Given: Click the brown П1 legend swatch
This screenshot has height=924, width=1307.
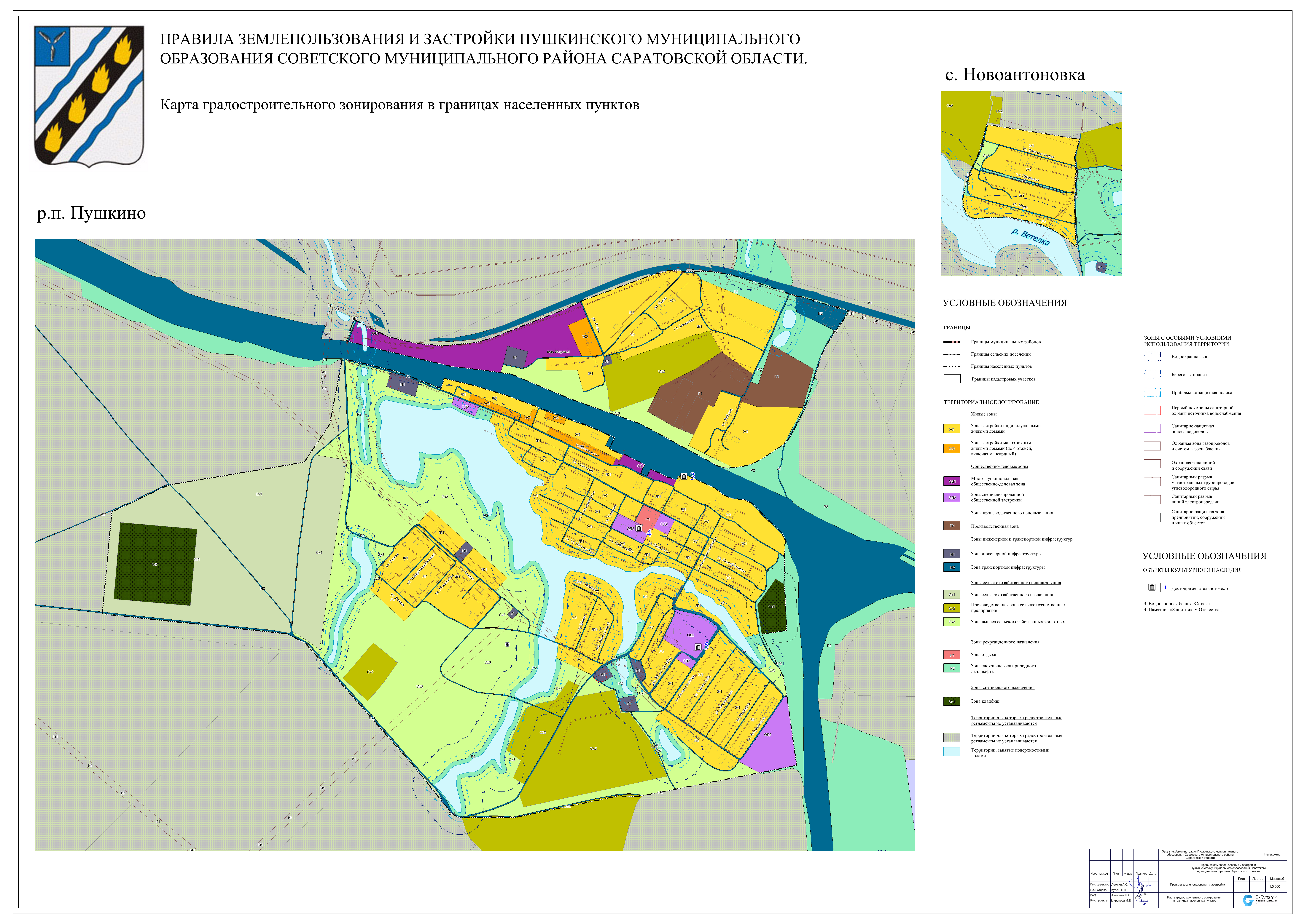Looking at the screenshot, I should pyautogui.click(x=952, y=526).
